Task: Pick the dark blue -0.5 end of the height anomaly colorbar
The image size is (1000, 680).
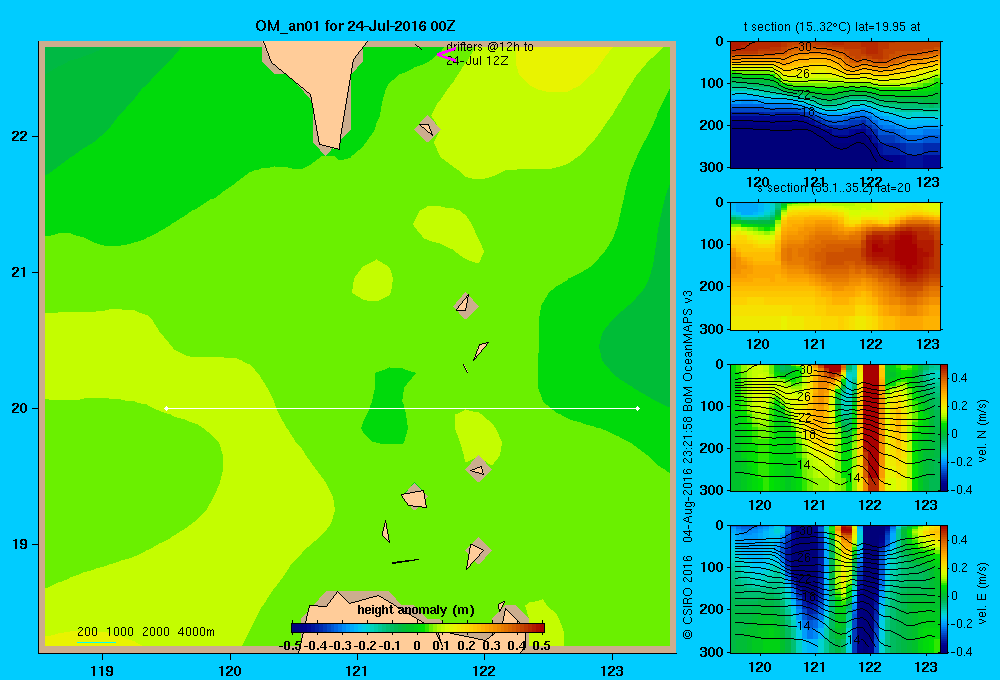Action: click(x=297, y=628)
